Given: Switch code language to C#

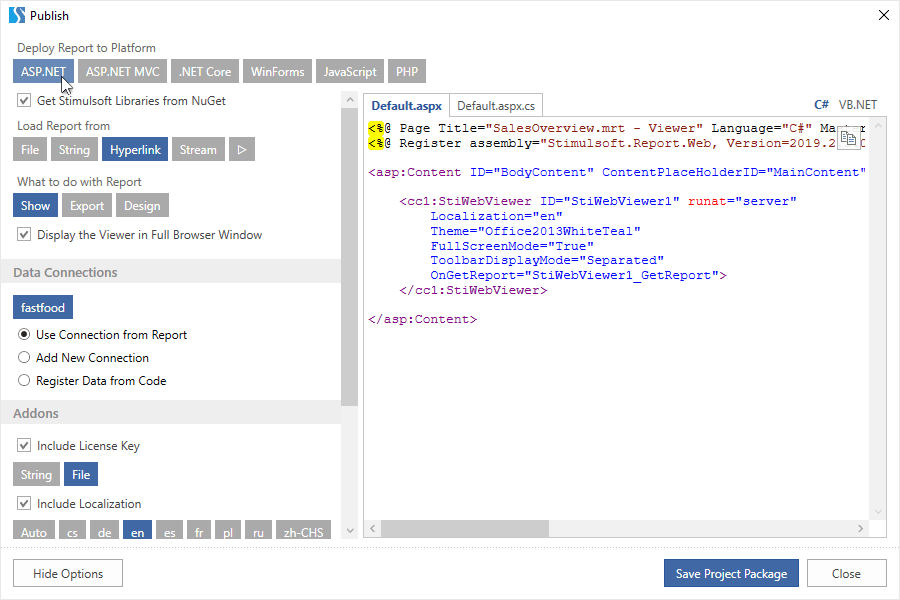Looking at the screenshot, I should (821, 104).
